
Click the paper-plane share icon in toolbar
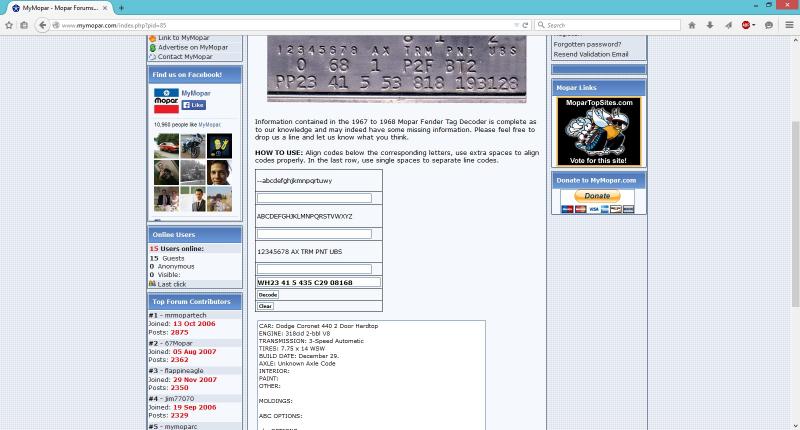(x=728, y=25)
